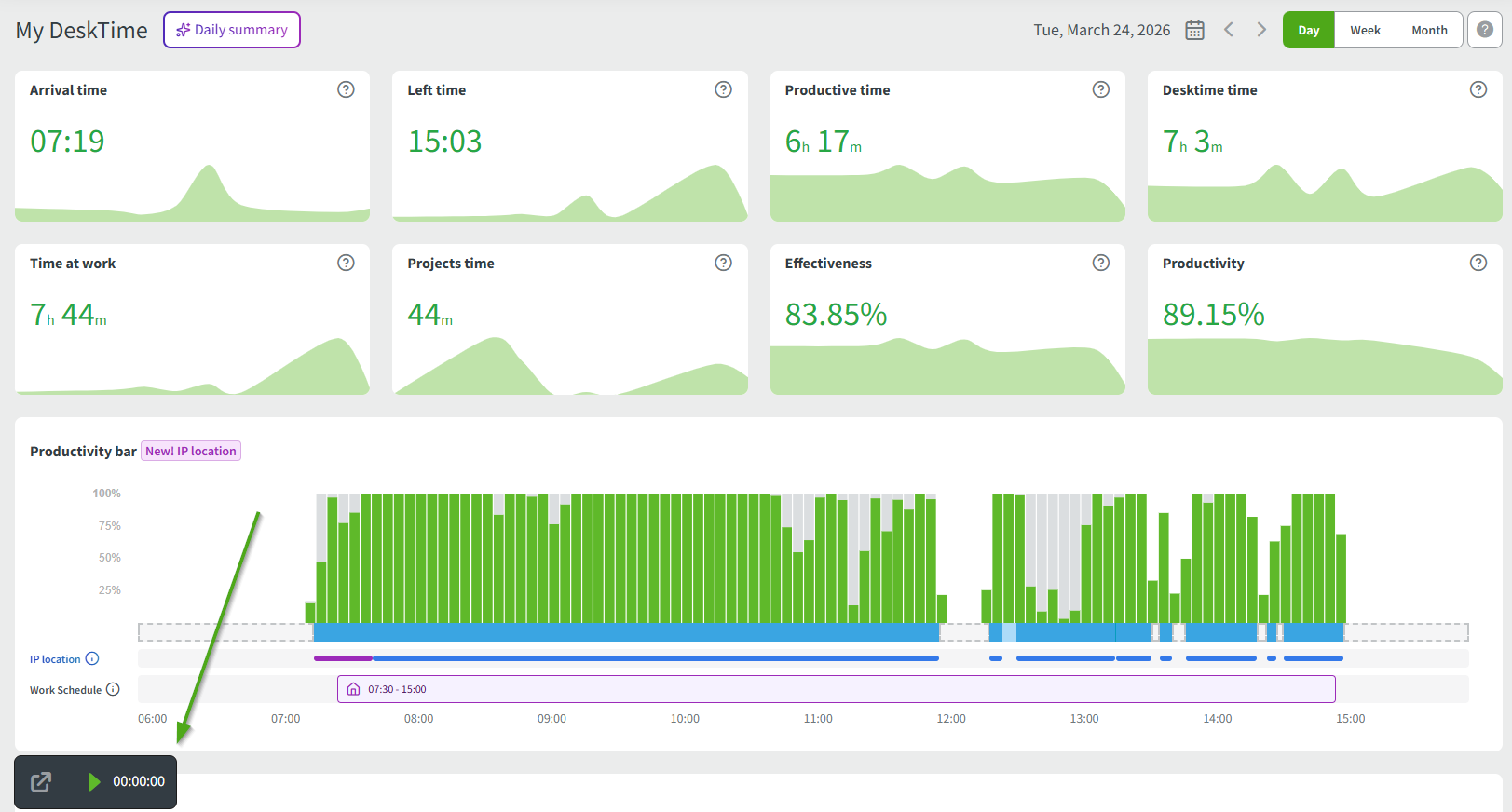
Task: Go to next day with right chevron
Action: point(1261,30)
